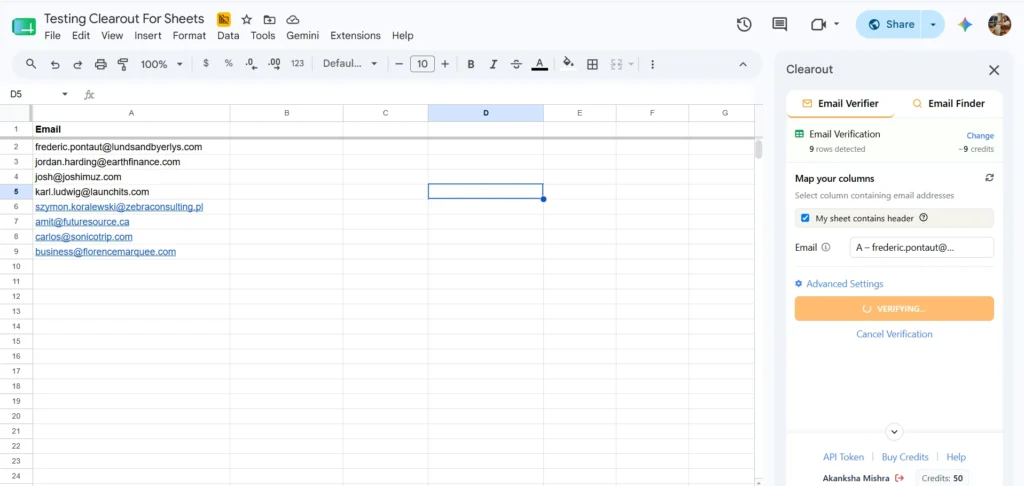The width and height of the screenshot is (1024, 486).
Task: Open the text color picker
Action: click(539, 64)
